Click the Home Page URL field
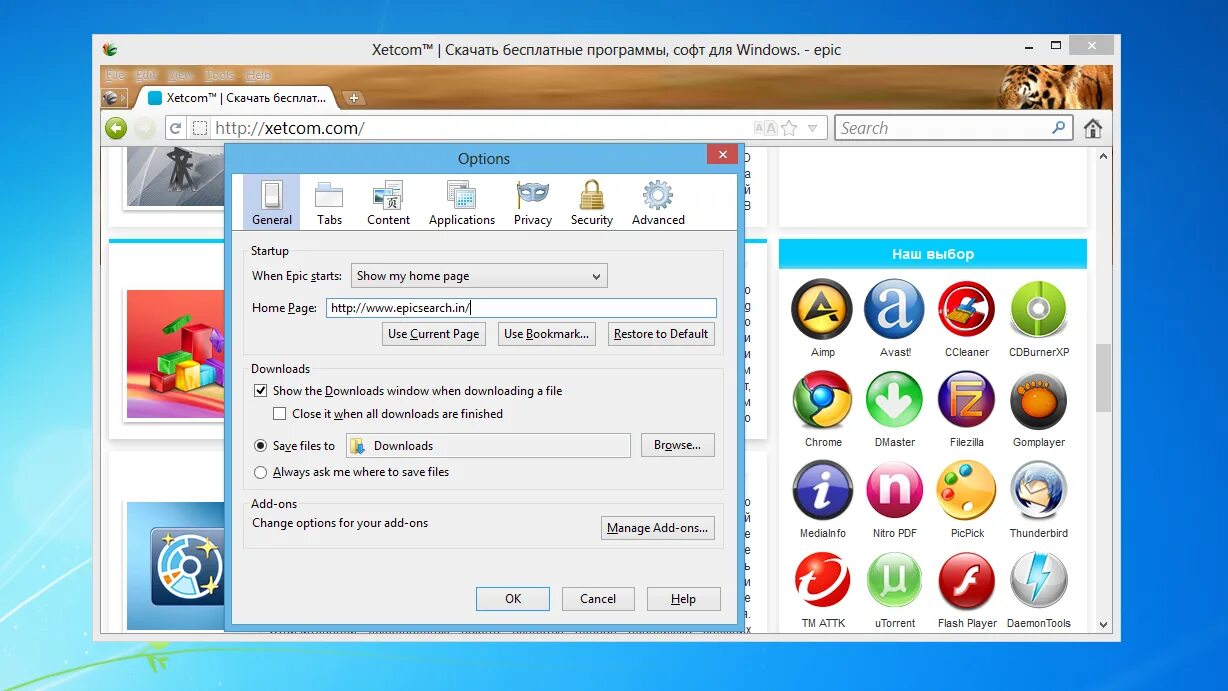This screenshot has width=1228, height=691. point(522,308)
